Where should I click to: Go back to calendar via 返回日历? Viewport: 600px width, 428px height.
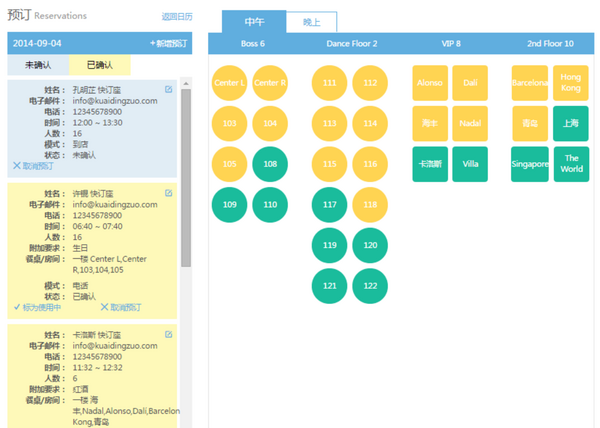(x=177, y=17)
